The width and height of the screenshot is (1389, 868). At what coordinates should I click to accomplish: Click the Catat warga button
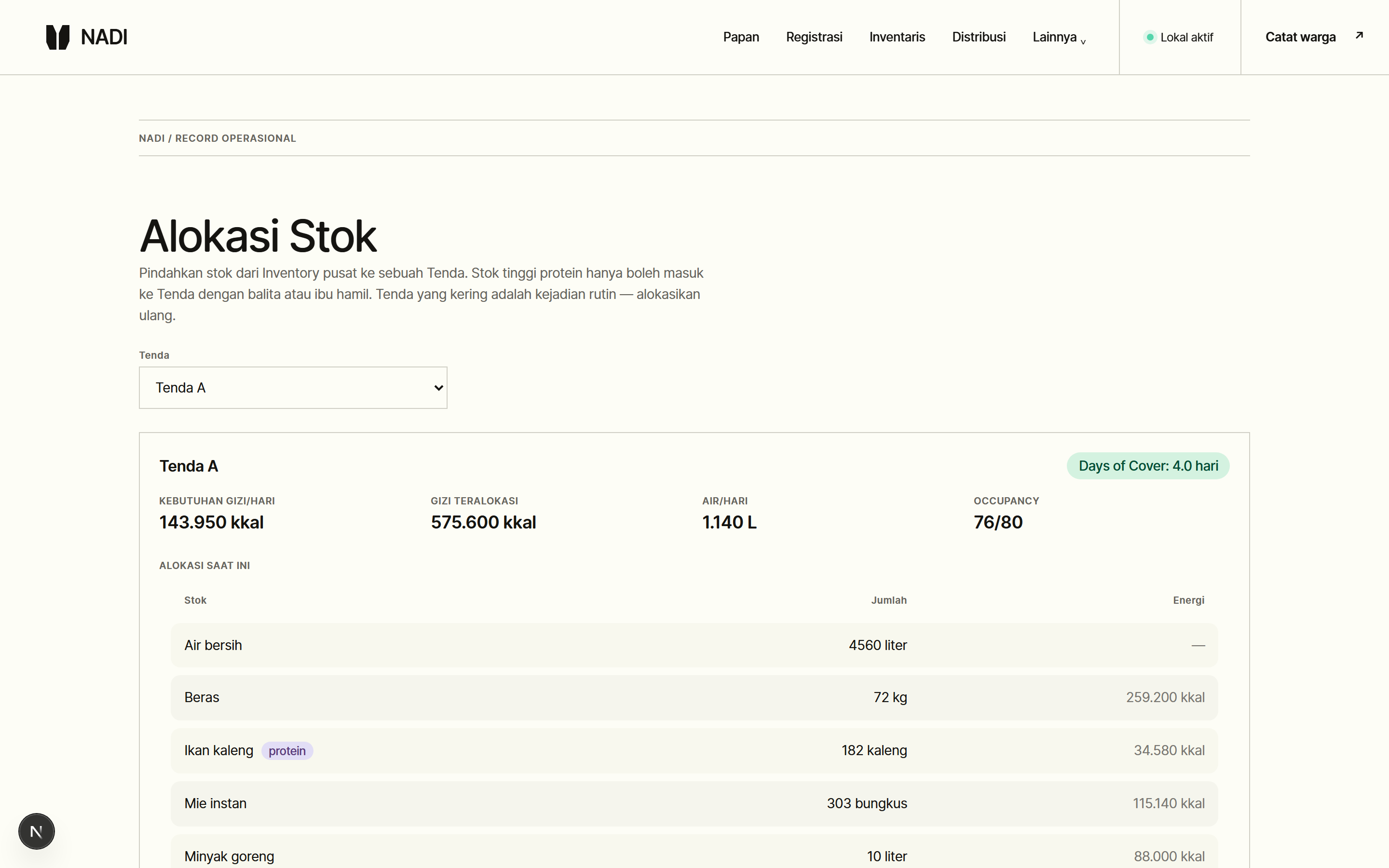tap(1314, 37)
